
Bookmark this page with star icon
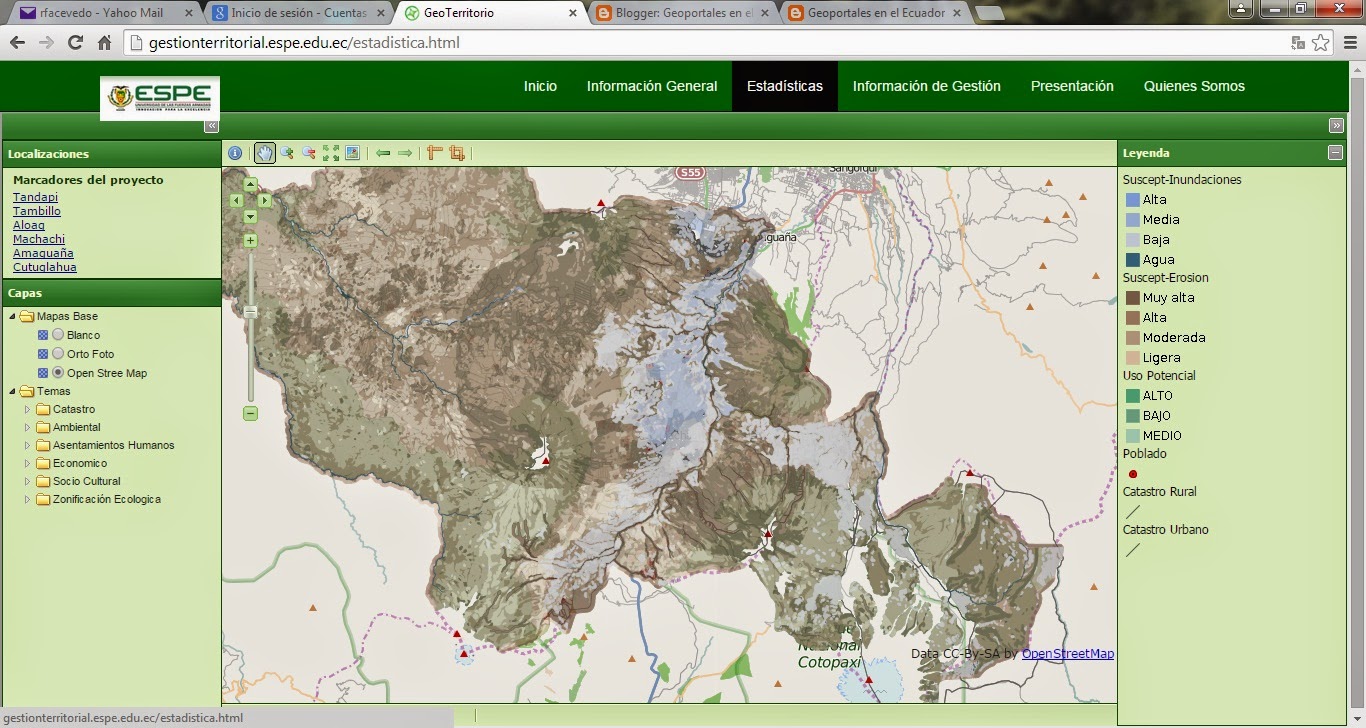(x=1321, y=43)
